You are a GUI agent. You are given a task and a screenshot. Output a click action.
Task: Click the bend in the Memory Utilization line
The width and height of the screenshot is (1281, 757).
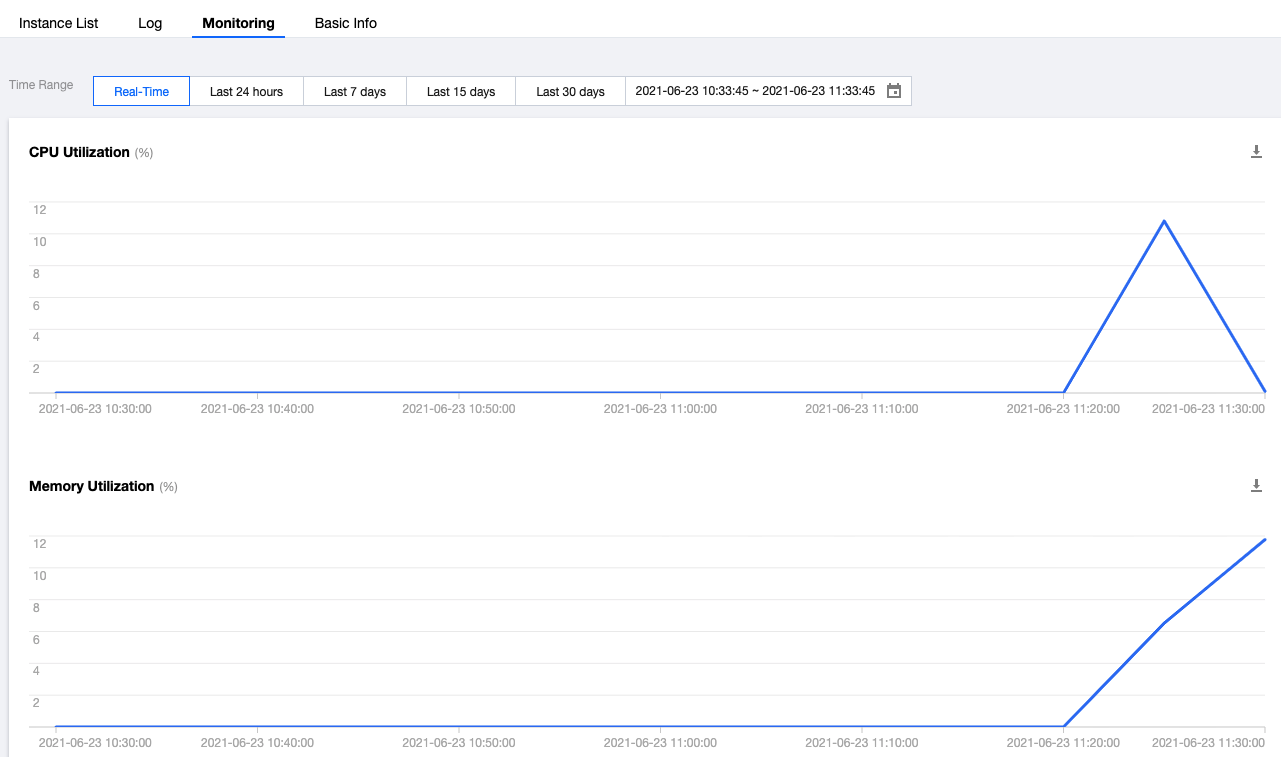[x=1164, y=623]
